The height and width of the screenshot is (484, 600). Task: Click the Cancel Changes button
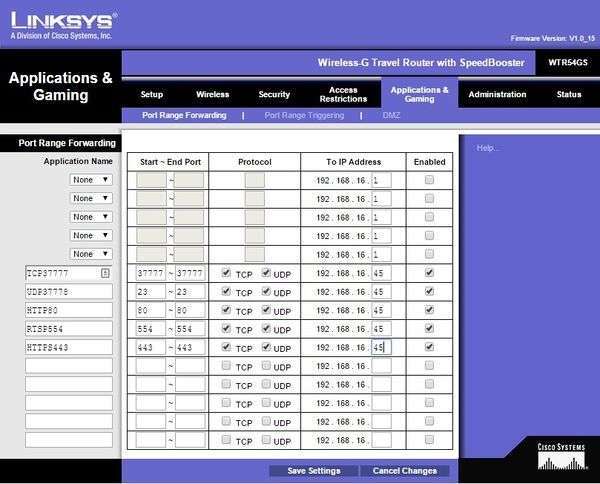[405, 471]
